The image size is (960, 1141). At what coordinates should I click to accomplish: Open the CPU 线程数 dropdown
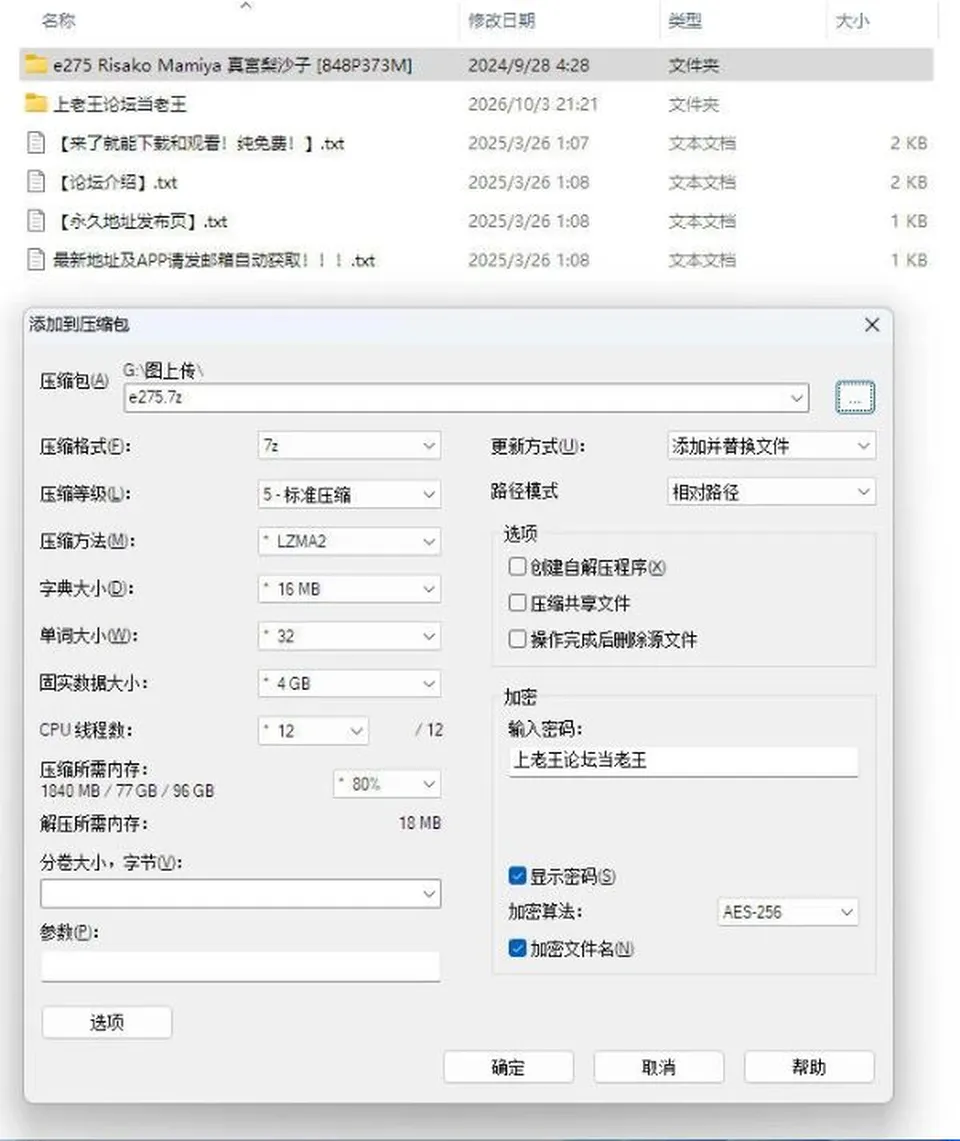click(x=313, y=731)
